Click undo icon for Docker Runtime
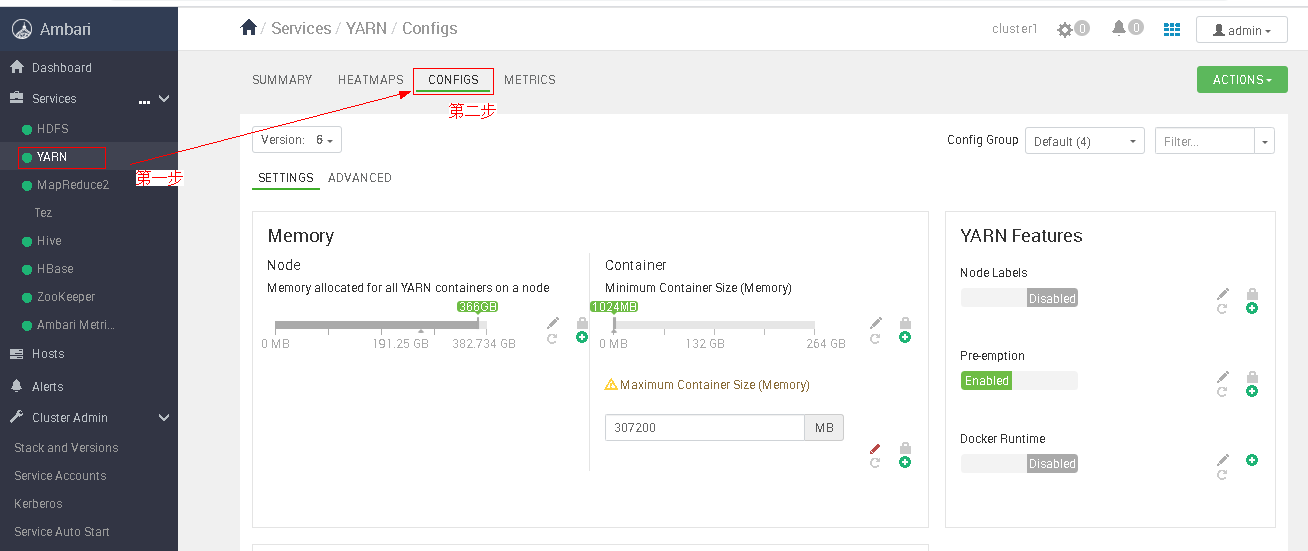This screenshot has width=1308, height=551. 1222,475
